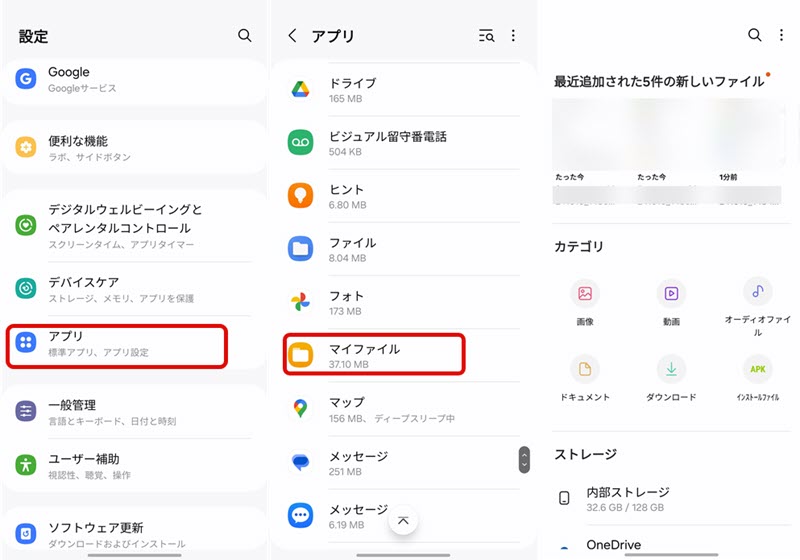Select the Google マップ app icon
Screen dimensions: 800x560
[301, 409]
